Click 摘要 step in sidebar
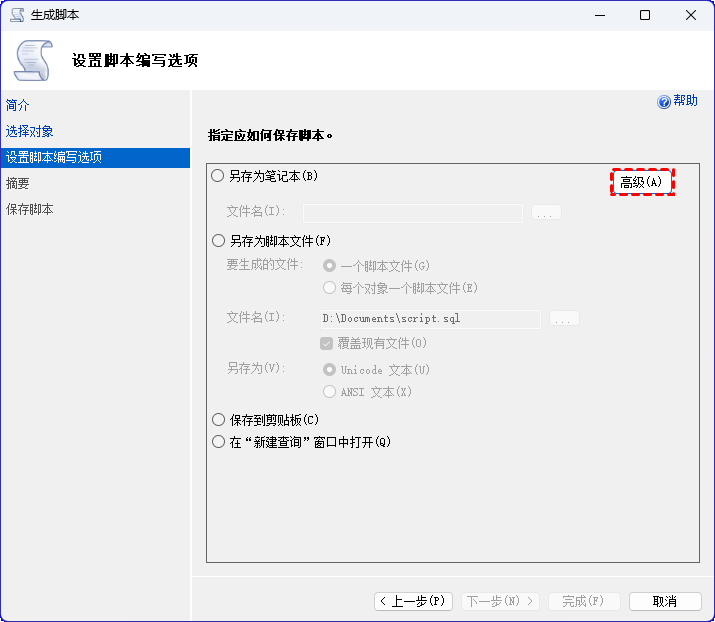Viewport: 715px width, 622px height. tap(17, 183)
